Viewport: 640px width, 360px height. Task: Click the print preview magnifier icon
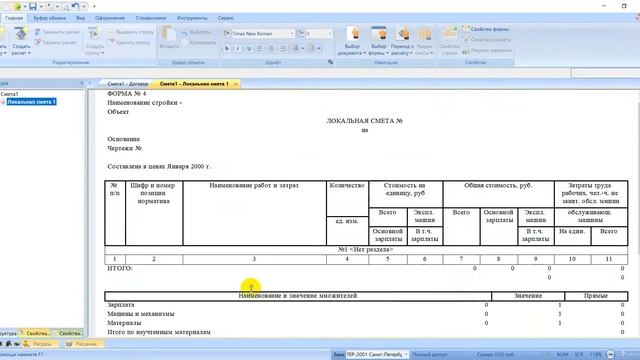coord(66,7)
